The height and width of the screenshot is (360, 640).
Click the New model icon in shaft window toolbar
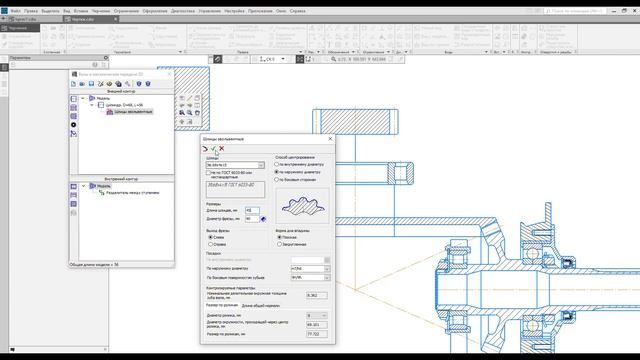click(x=73, y=84)
